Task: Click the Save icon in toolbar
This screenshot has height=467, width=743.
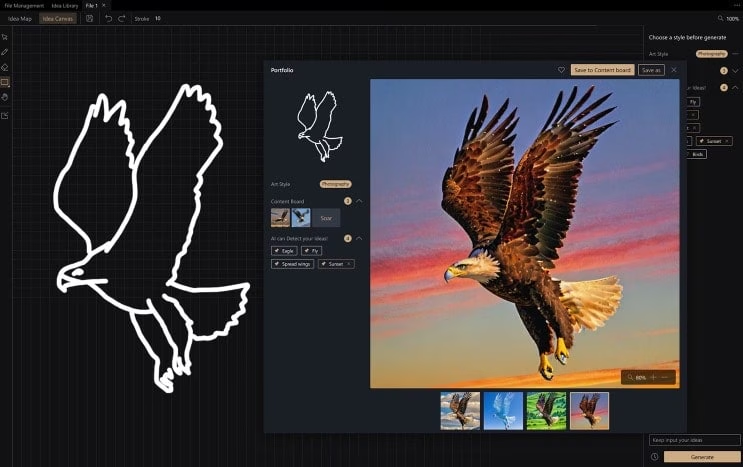Action: (x=90, y=18)
